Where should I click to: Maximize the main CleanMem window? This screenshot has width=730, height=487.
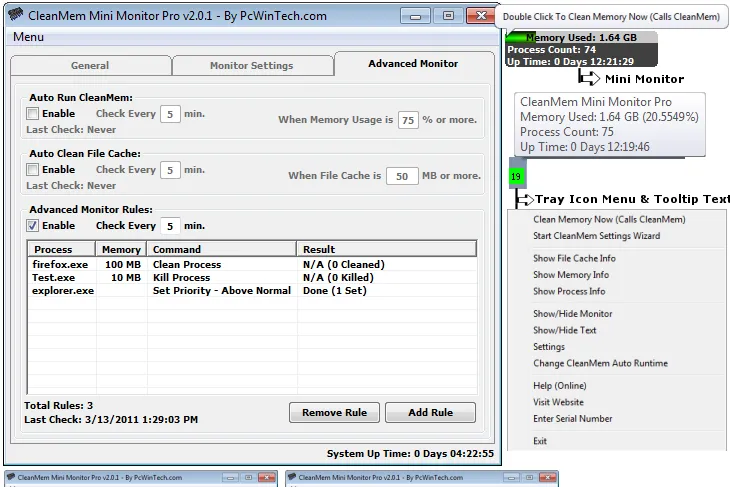(x=448, y=16)
